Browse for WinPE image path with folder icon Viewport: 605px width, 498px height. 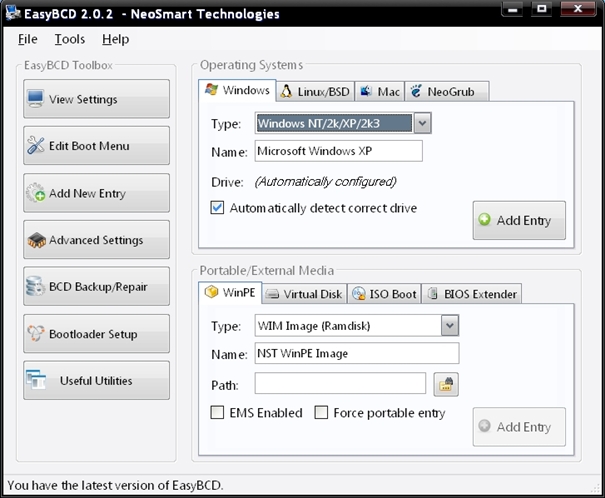click(446, 384)
